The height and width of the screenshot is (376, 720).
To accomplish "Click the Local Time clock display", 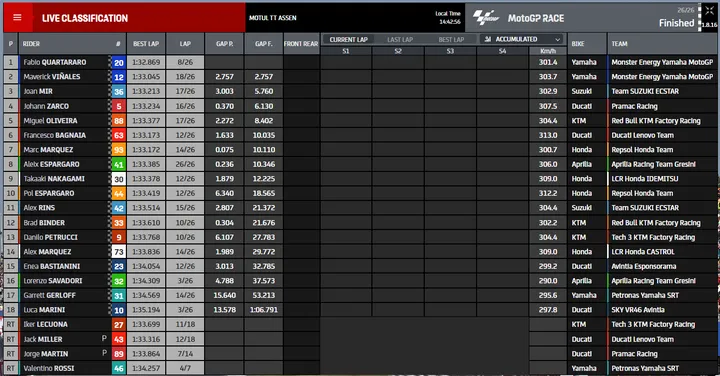I will [448, 17].
